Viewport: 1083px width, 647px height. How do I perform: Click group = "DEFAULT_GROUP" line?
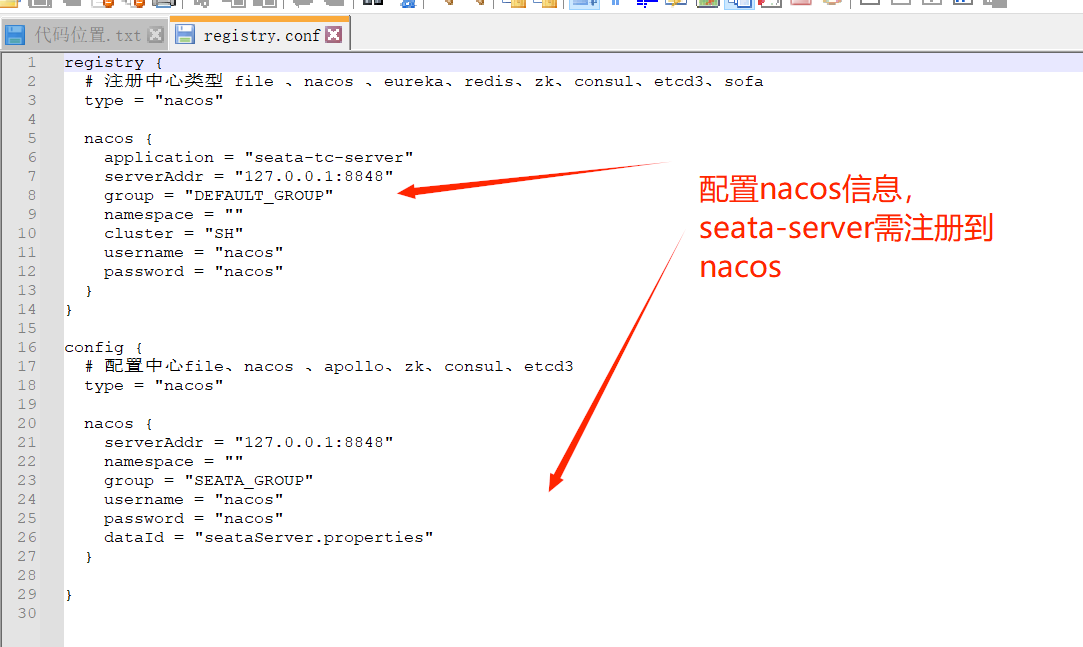point(218,195)
